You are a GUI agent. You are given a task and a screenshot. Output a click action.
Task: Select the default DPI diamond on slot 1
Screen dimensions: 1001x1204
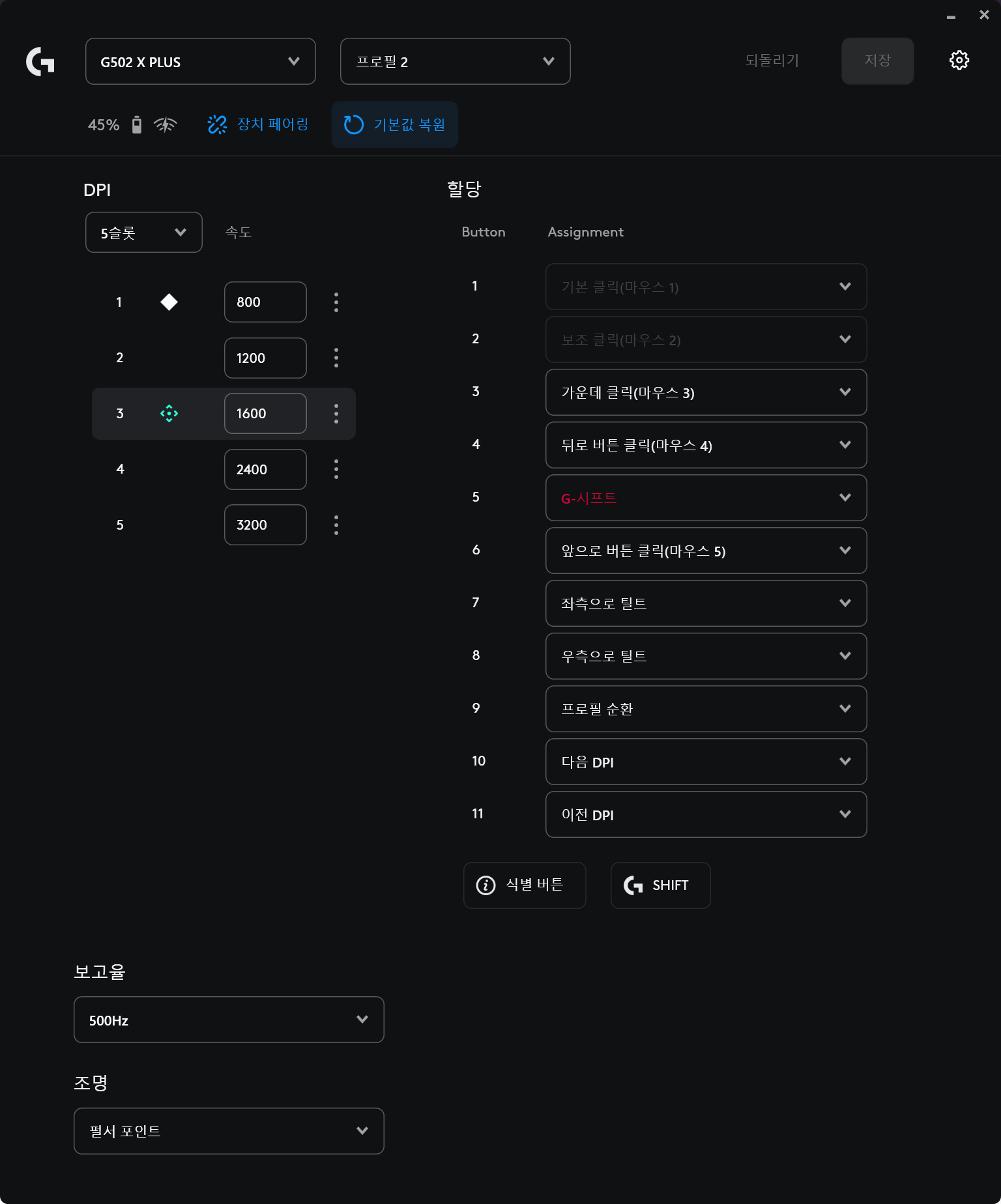(x=169, y=302)
